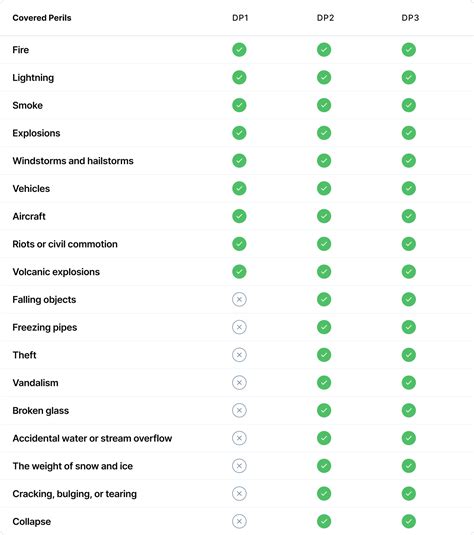Click DP1 X icon in Collapse row
474x535 pixels.
click(x=239, y=521)
